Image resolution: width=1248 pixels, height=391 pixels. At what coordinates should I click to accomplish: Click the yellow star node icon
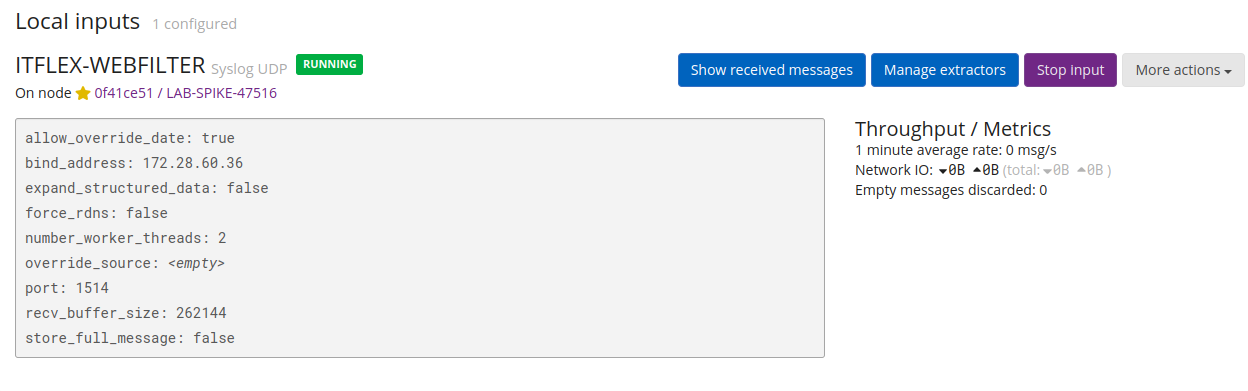pyautogui.click(x=83, y=93)
